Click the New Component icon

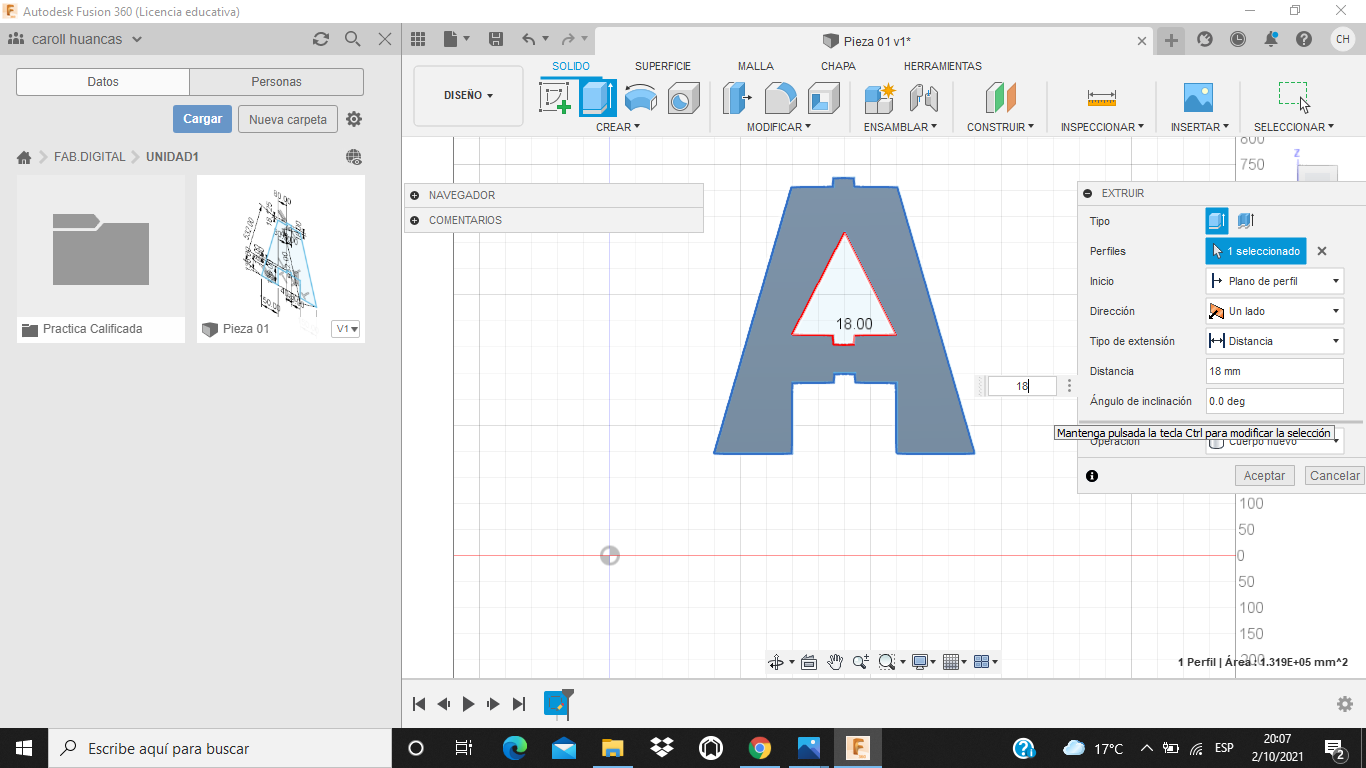tap(880, 98)
